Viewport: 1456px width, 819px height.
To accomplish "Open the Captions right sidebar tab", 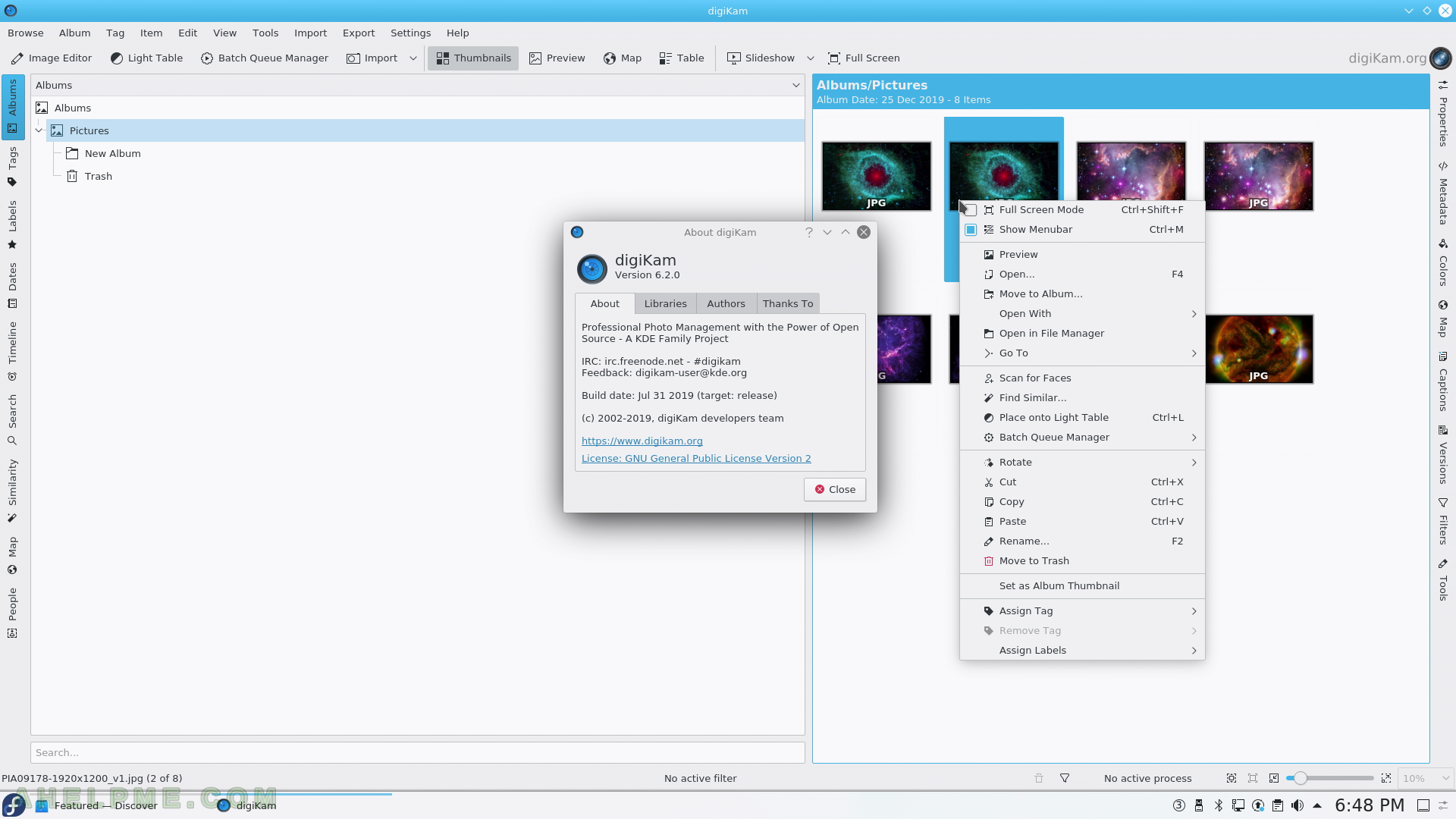I will point(1443,381).
